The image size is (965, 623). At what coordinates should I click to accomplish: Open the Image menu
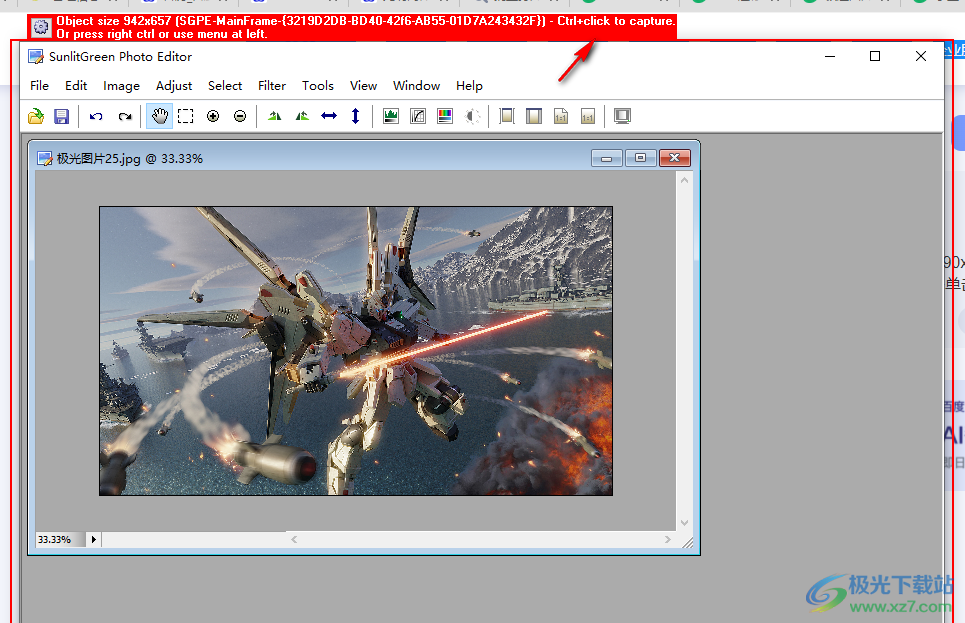[x=121, y=86]
